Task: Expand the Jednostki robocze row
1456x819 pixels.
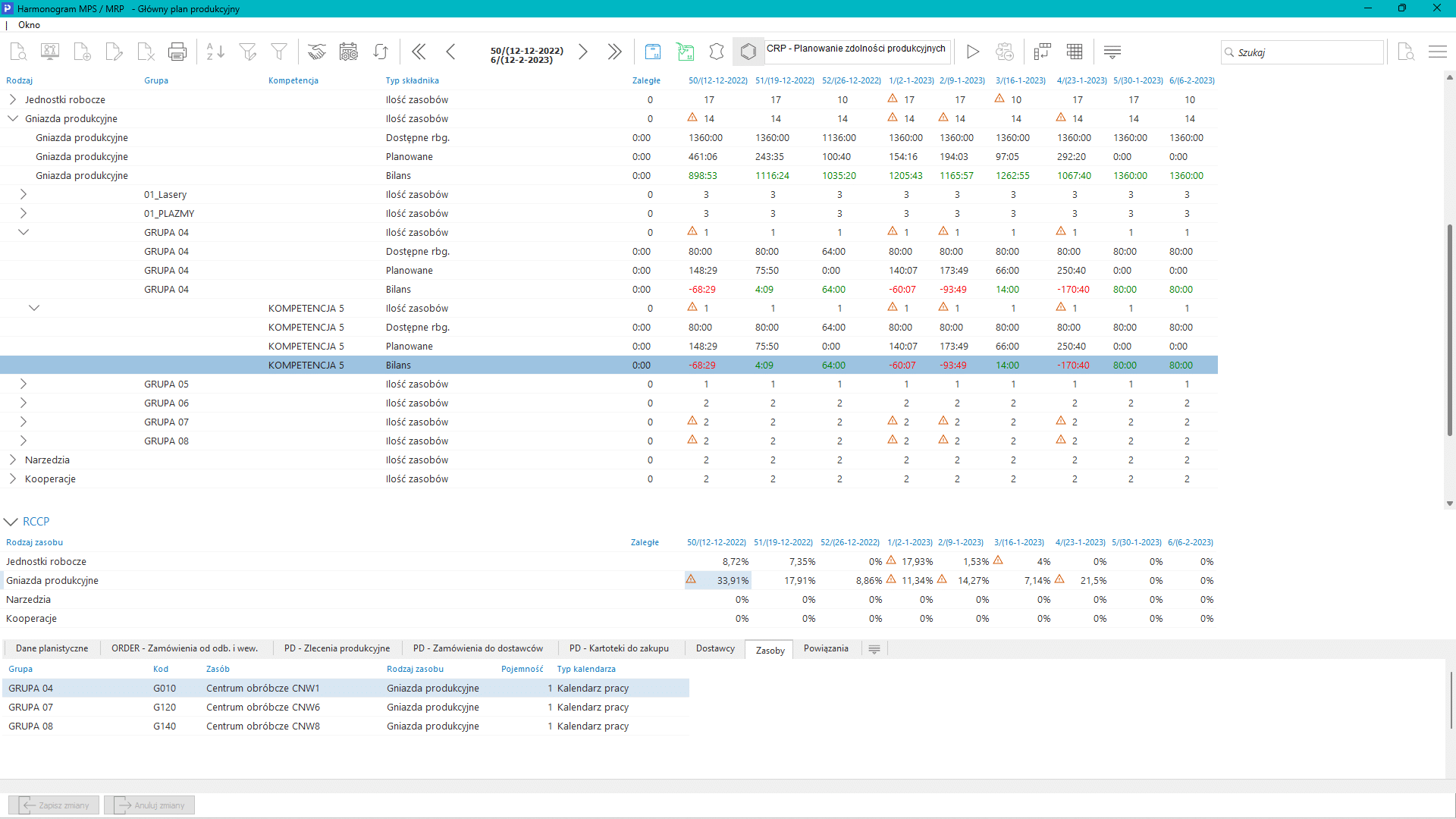Action: pos(13,99)
